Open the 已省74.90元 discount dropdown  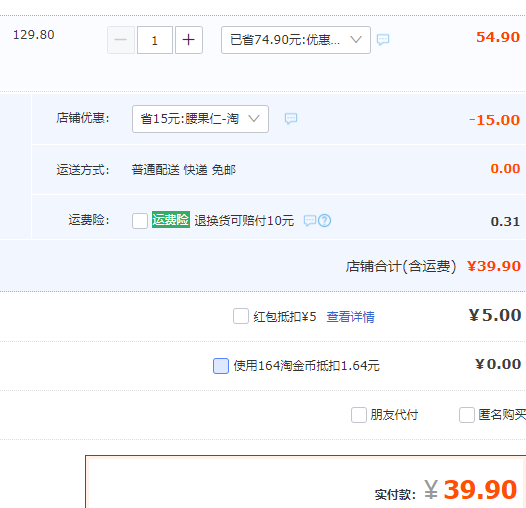coord(296,40)
